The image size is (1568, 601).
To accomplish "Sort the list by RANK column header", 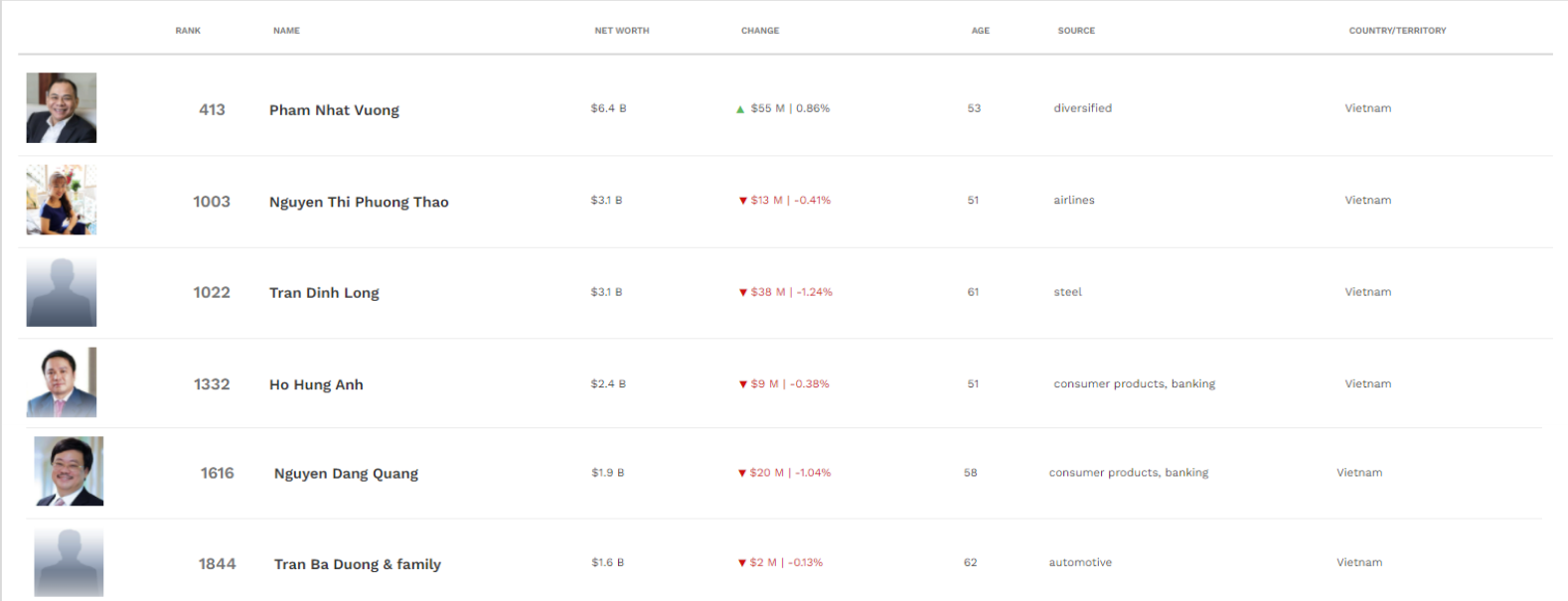I will 188,31.
